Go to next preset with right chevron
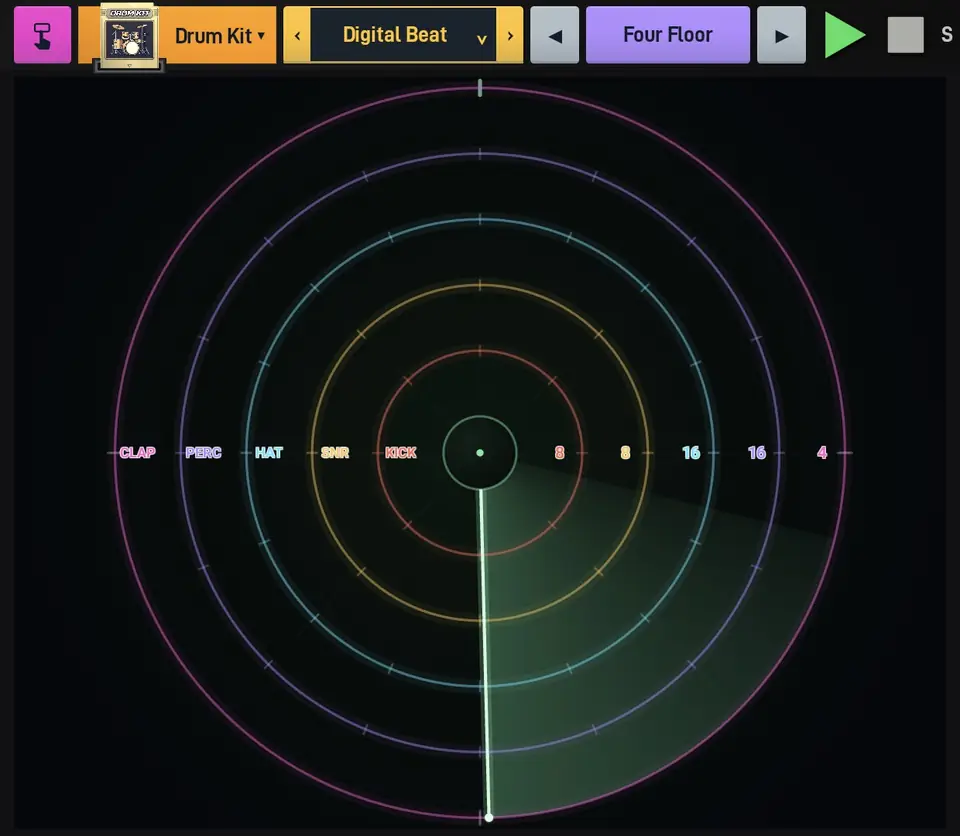This screenshot has width=960, height=836. click(x=510, y=36)
